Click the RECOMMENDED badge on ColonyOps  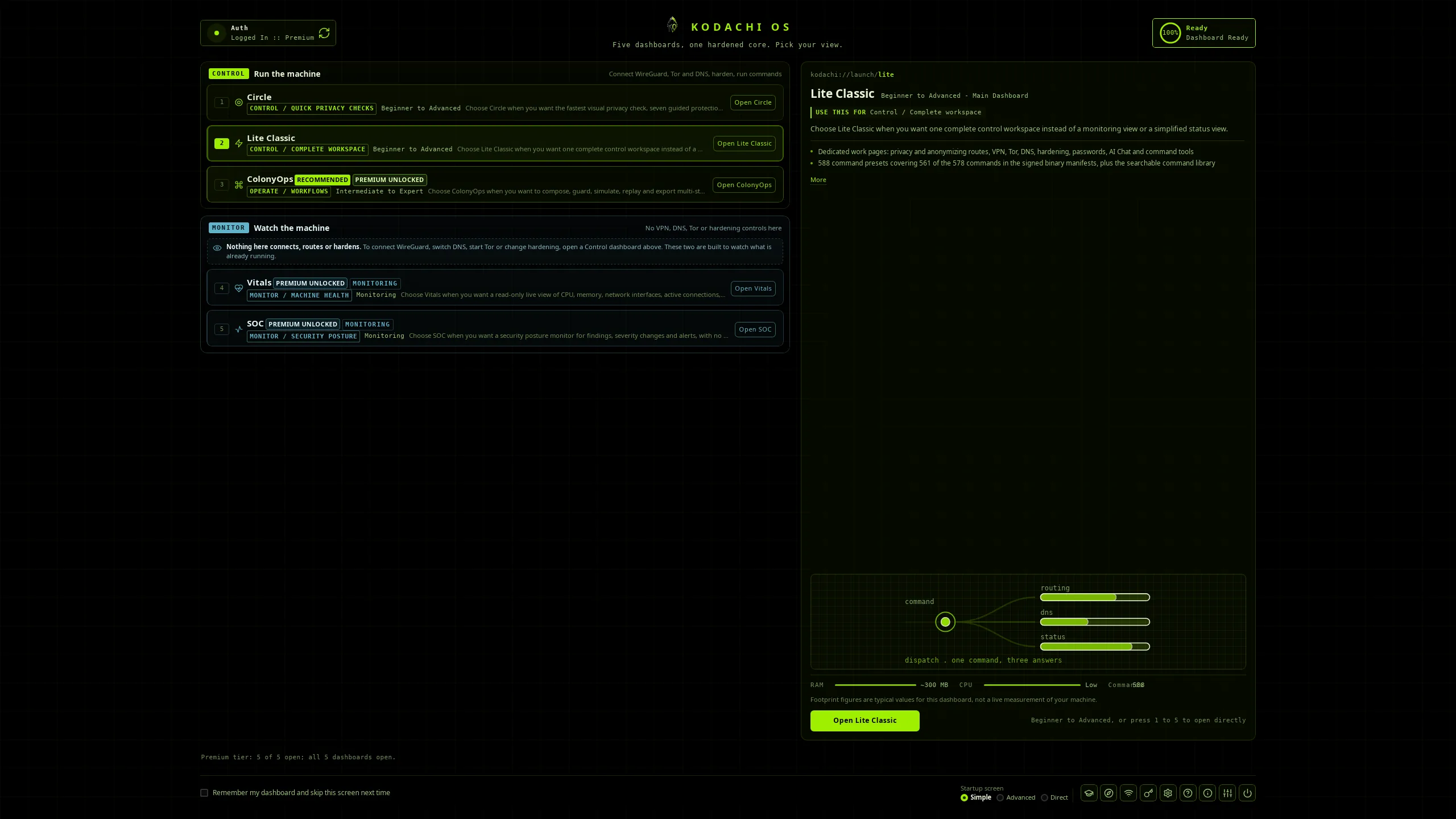tap(322, 180)
